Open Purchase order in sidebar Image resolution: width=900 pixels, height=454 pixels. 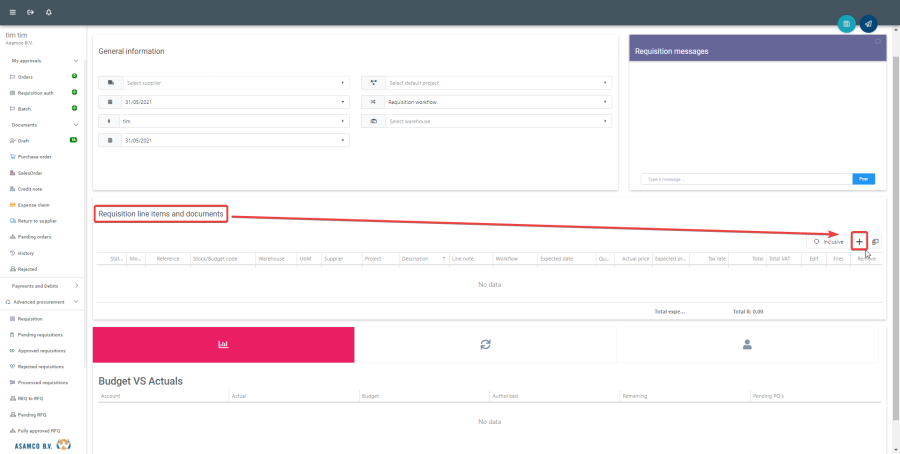click(x=35, y=157)
